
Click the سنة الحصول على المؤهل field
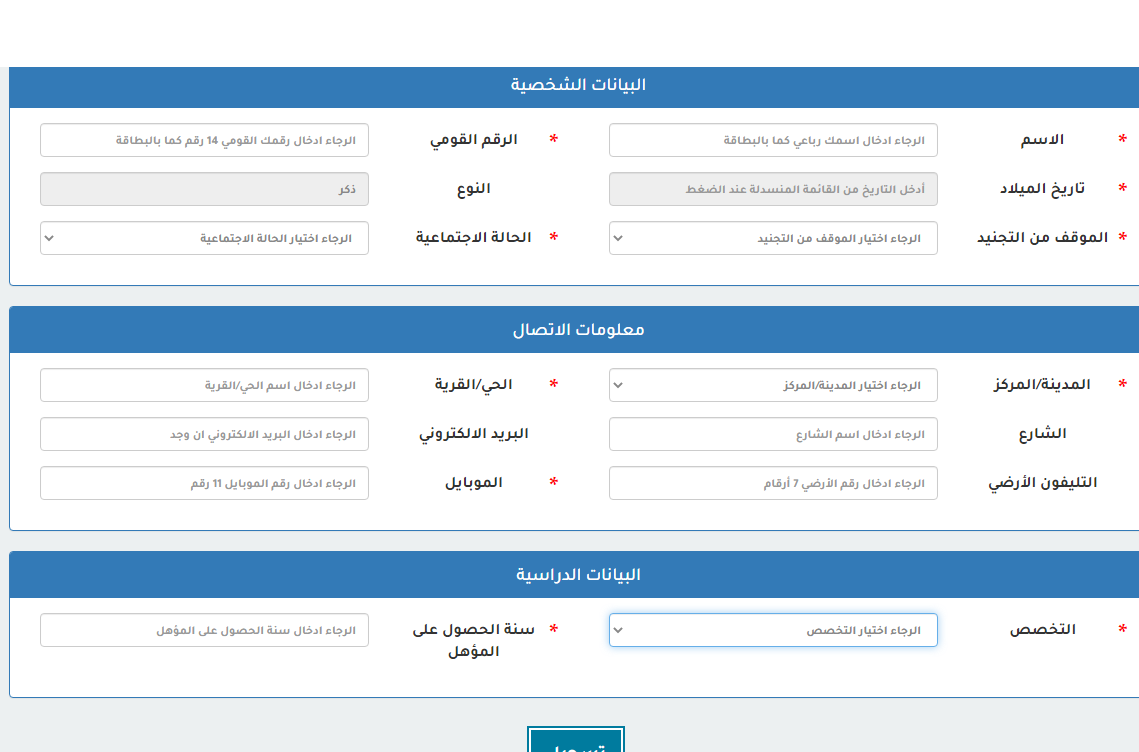click(x=204, y=630)
